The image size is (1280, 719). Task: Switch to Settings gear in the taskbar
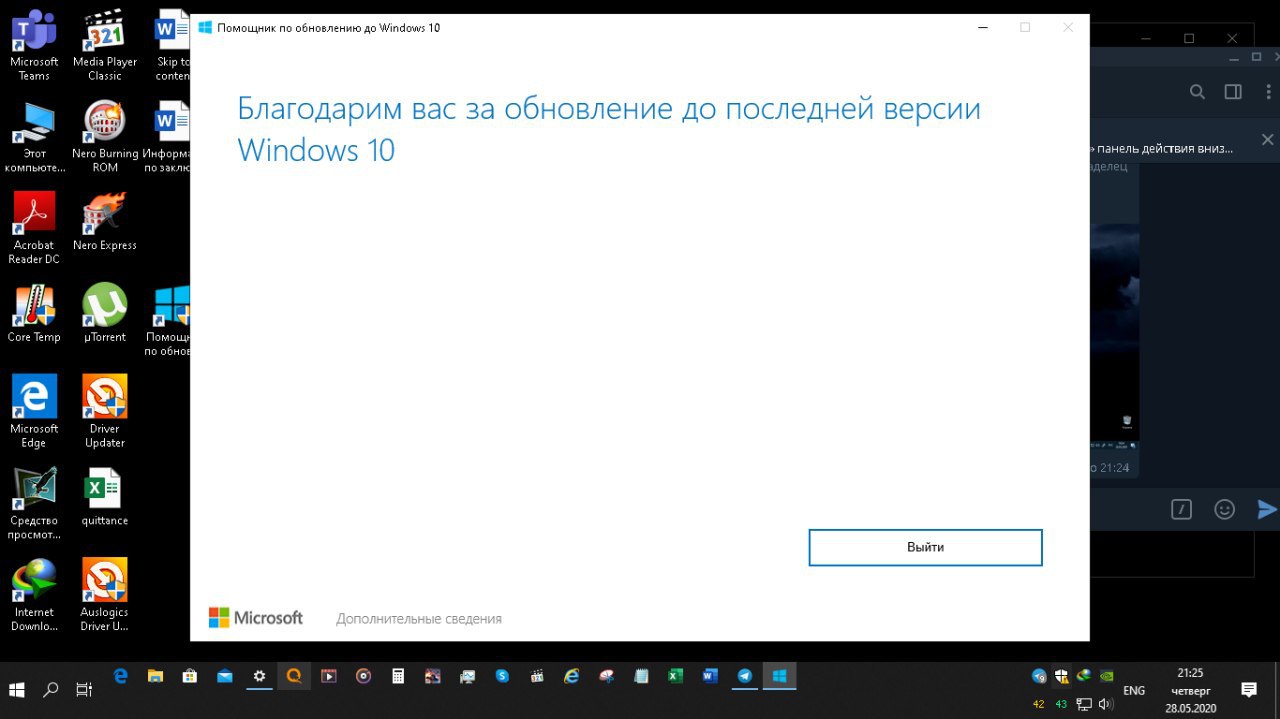[259, 676]
